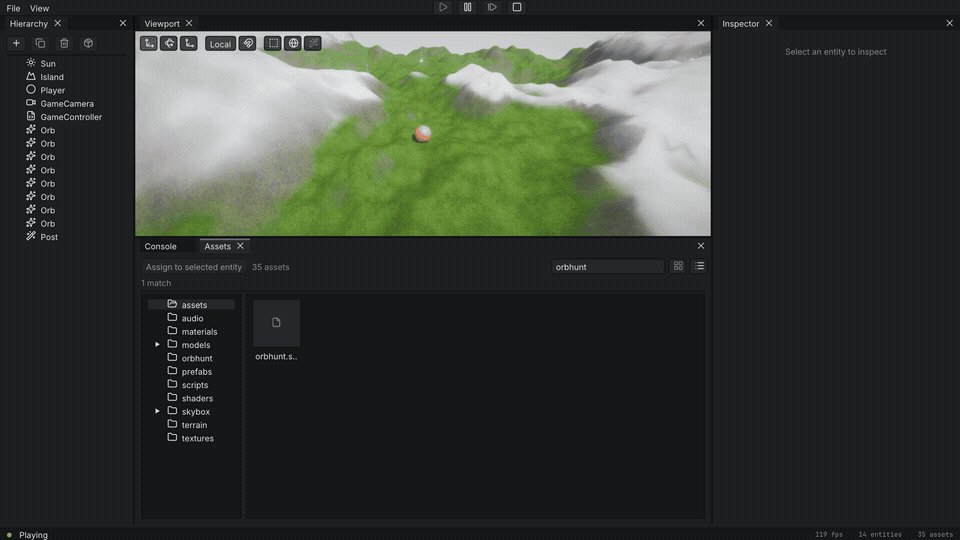Switch assets to list view
Screen dimensions: 960x540
[699, 266]
